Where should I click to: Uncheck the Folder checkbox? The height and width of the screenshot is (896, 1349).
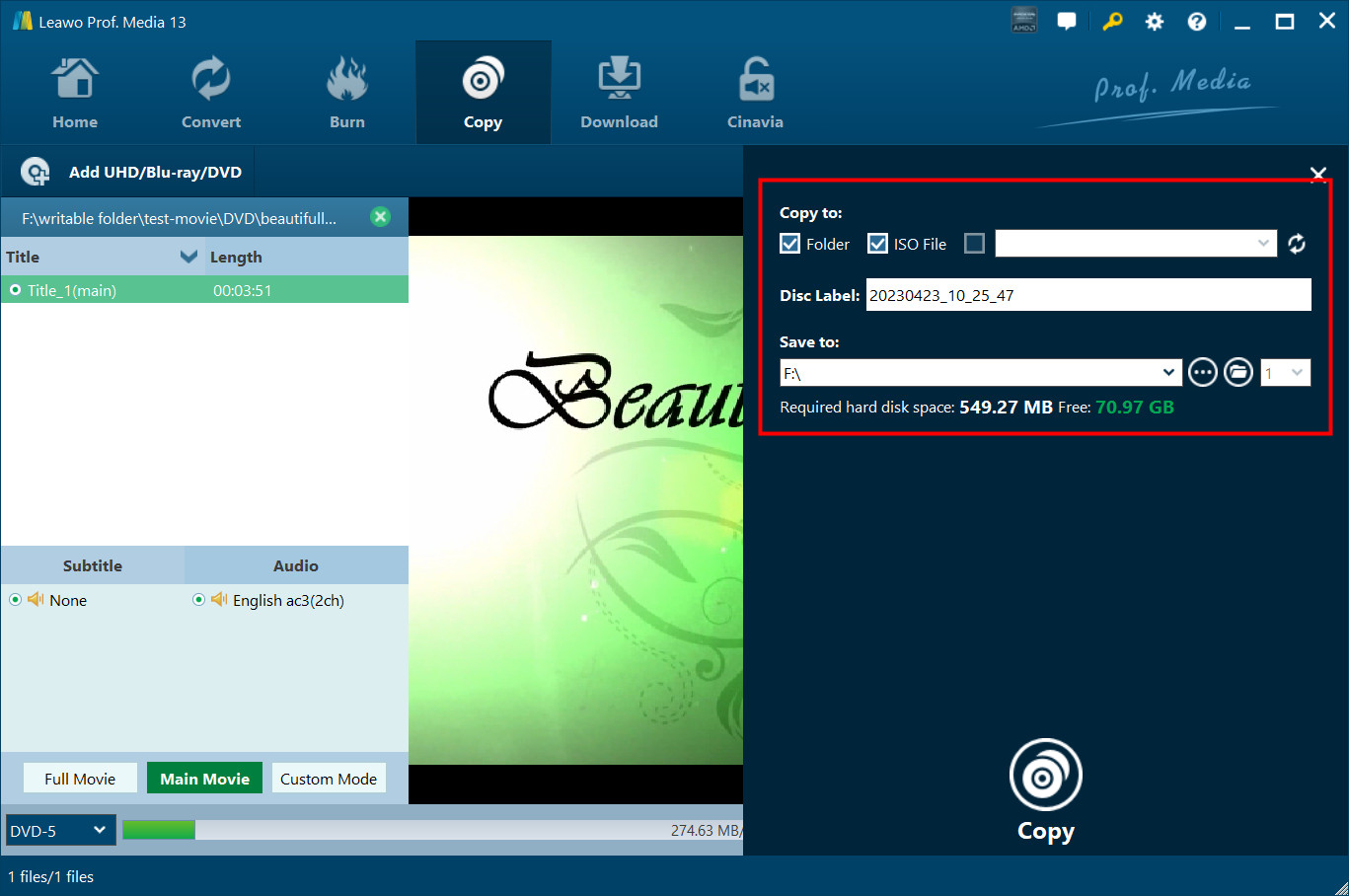coord(789,244)
